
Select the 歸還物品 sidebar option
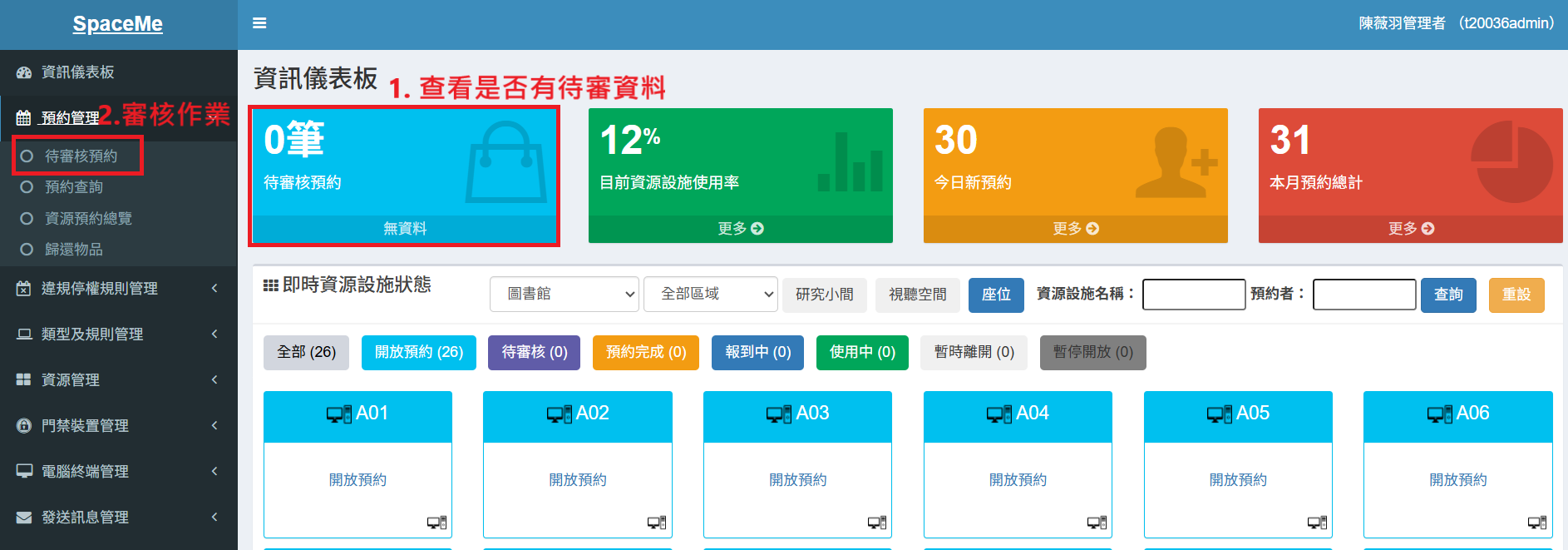coord(74,250)
